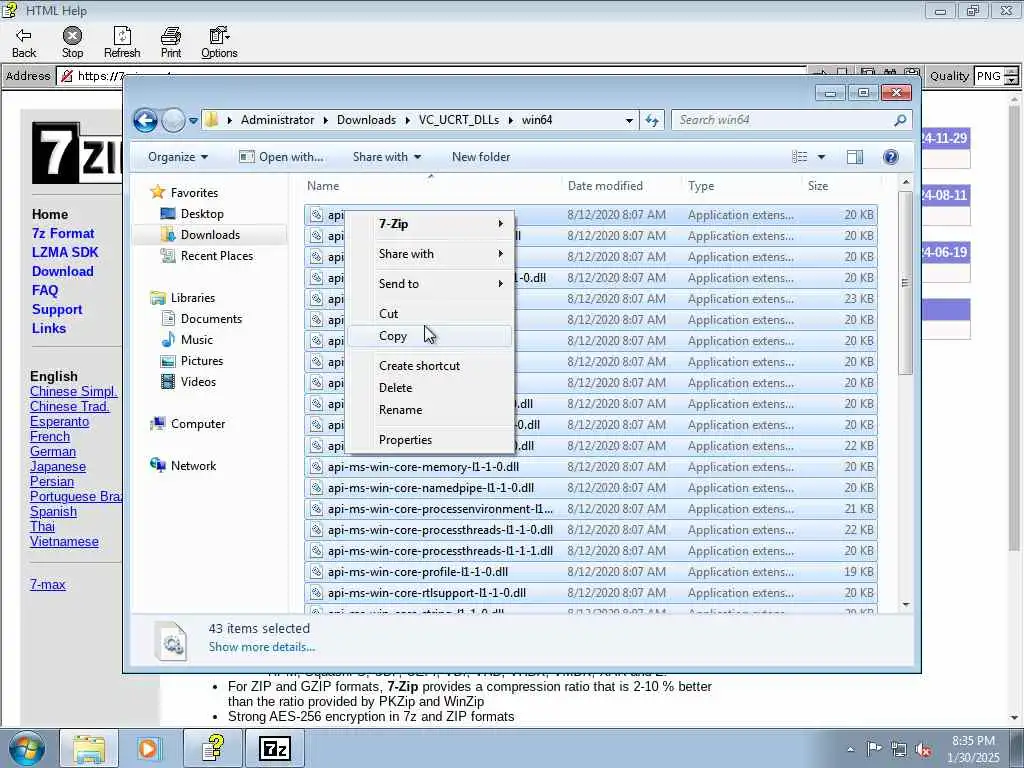Viewport: 1024px width, 768px height.
Task: Choose Create shortcut from context menu
Action: coord(430,366)
